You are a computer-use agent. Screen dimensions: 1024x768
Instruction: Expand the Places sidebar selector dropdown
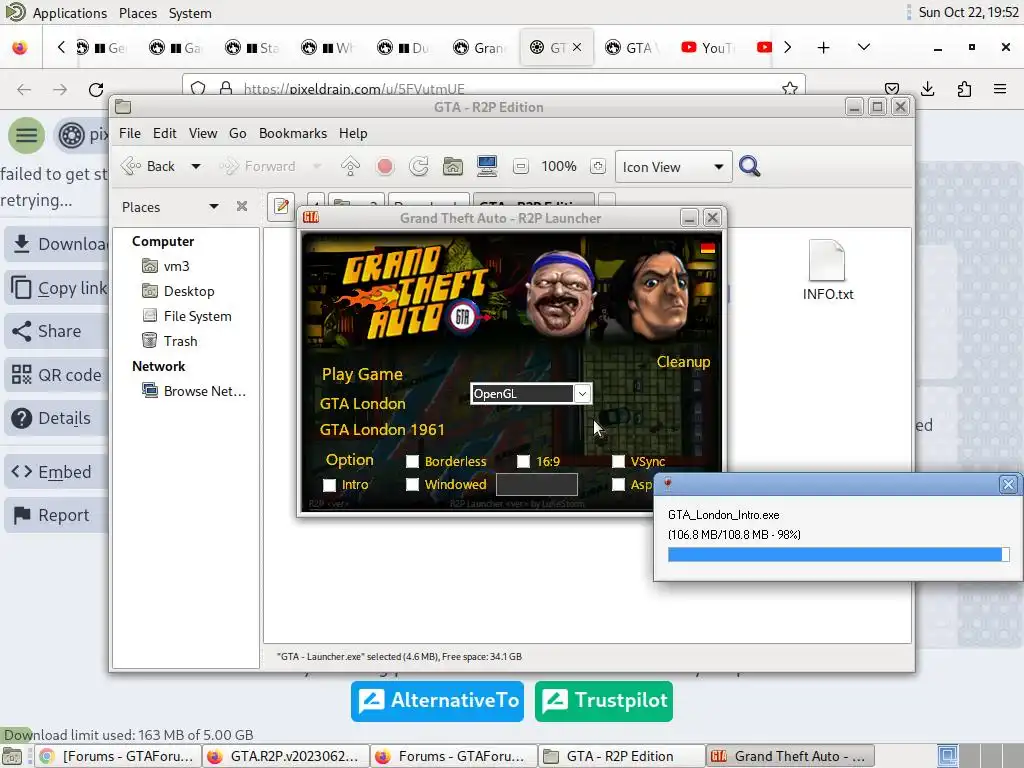coord(214,206)
